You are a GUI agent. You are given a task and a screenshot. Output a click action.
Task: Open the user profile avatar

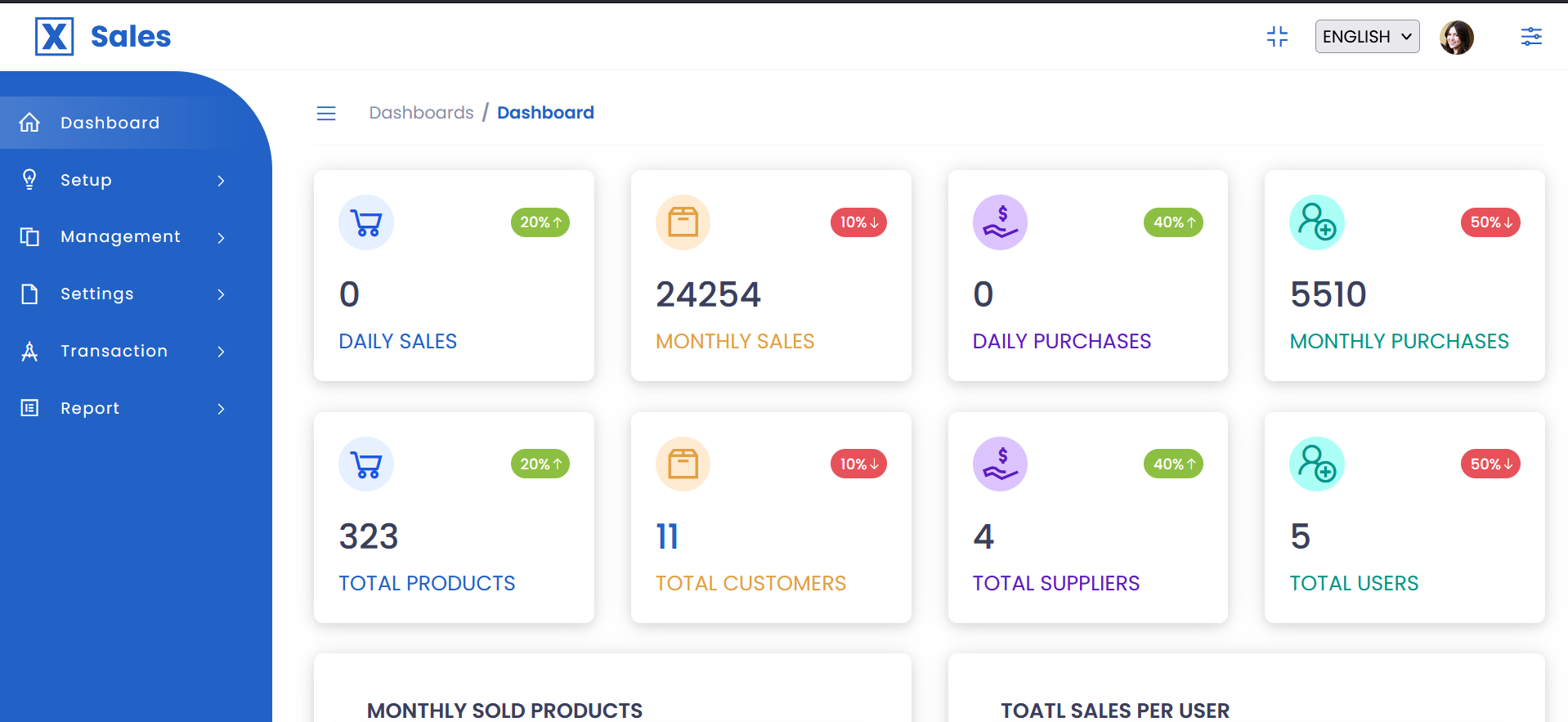click(1456, 37)
